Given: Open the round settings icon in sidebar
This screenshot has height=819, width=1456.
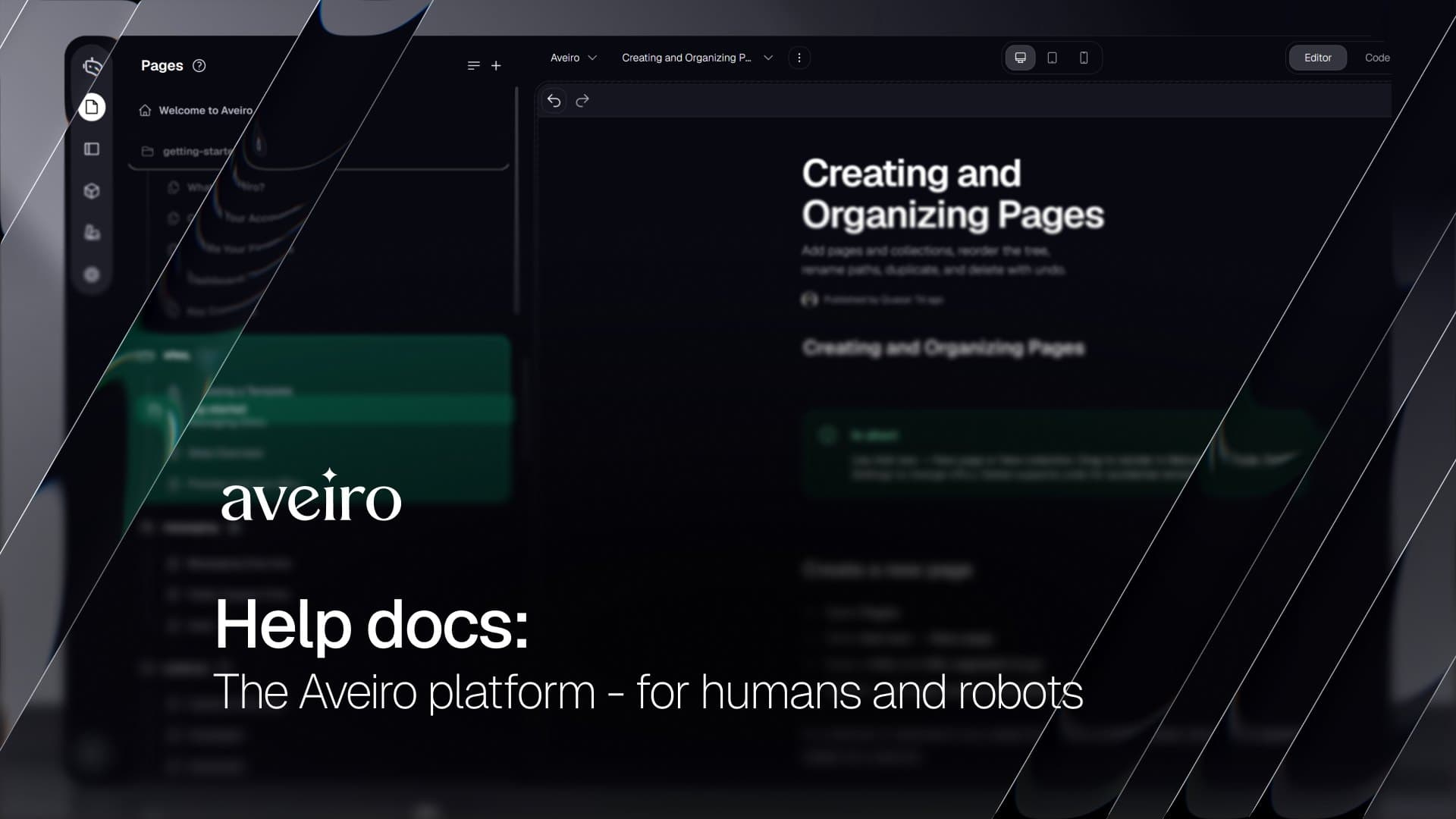Looking at the screenshot, I should [x=92, y=275].
